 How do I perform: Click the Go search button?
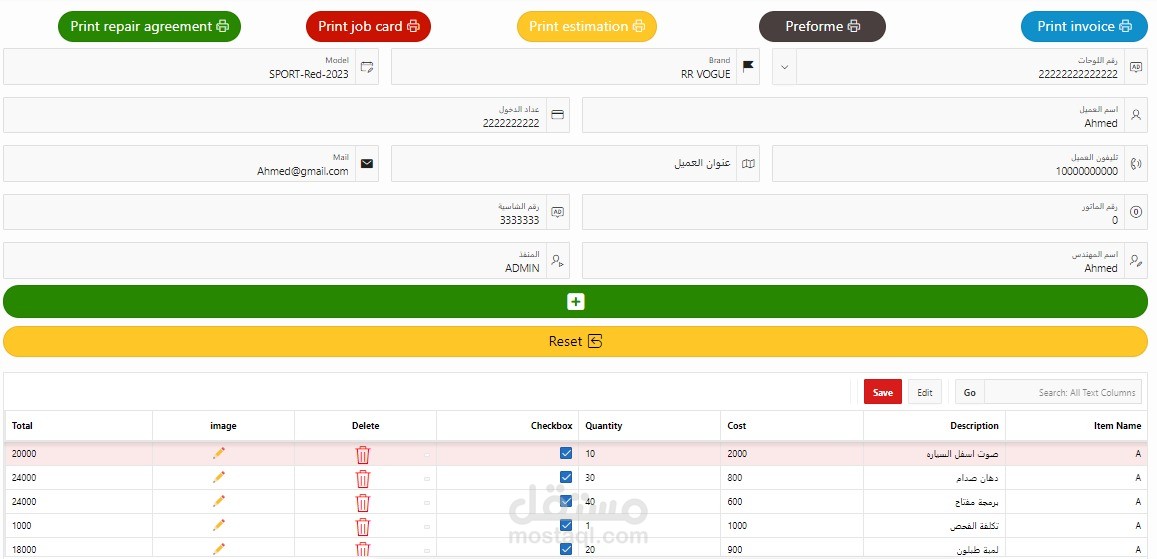(x=970, y=392)
